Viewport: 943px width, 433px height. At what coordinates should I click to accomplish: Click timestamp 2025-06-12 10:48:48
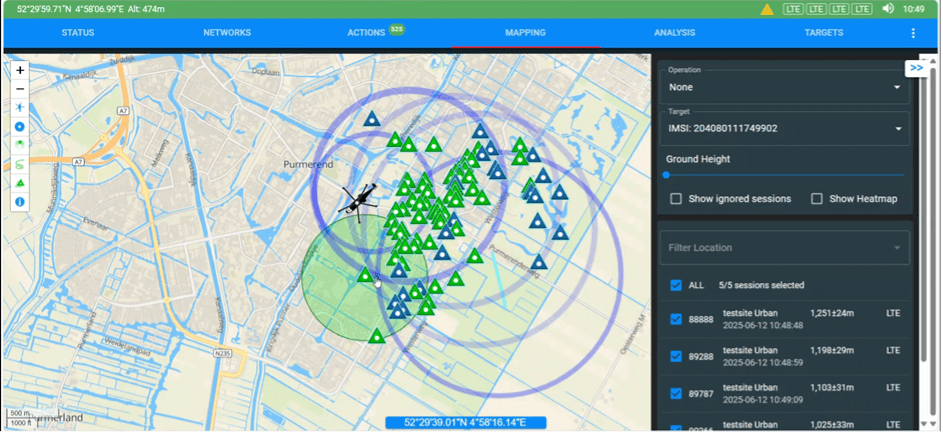click(763, 325)
